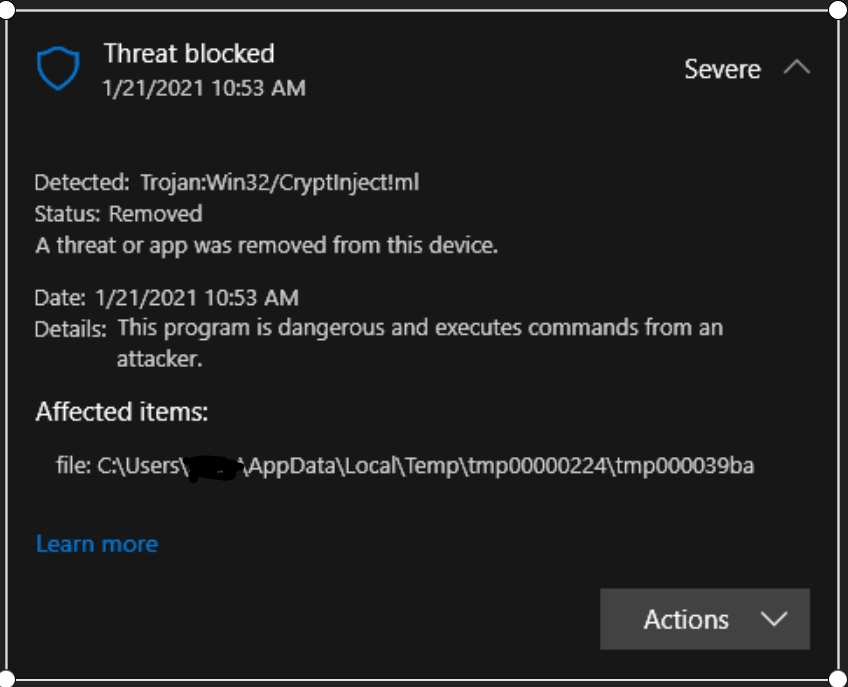Screen dimensions: 848x687
Task: Click the Details description about attacker commands
Action: pyautogui.click(x=419, y=328)
